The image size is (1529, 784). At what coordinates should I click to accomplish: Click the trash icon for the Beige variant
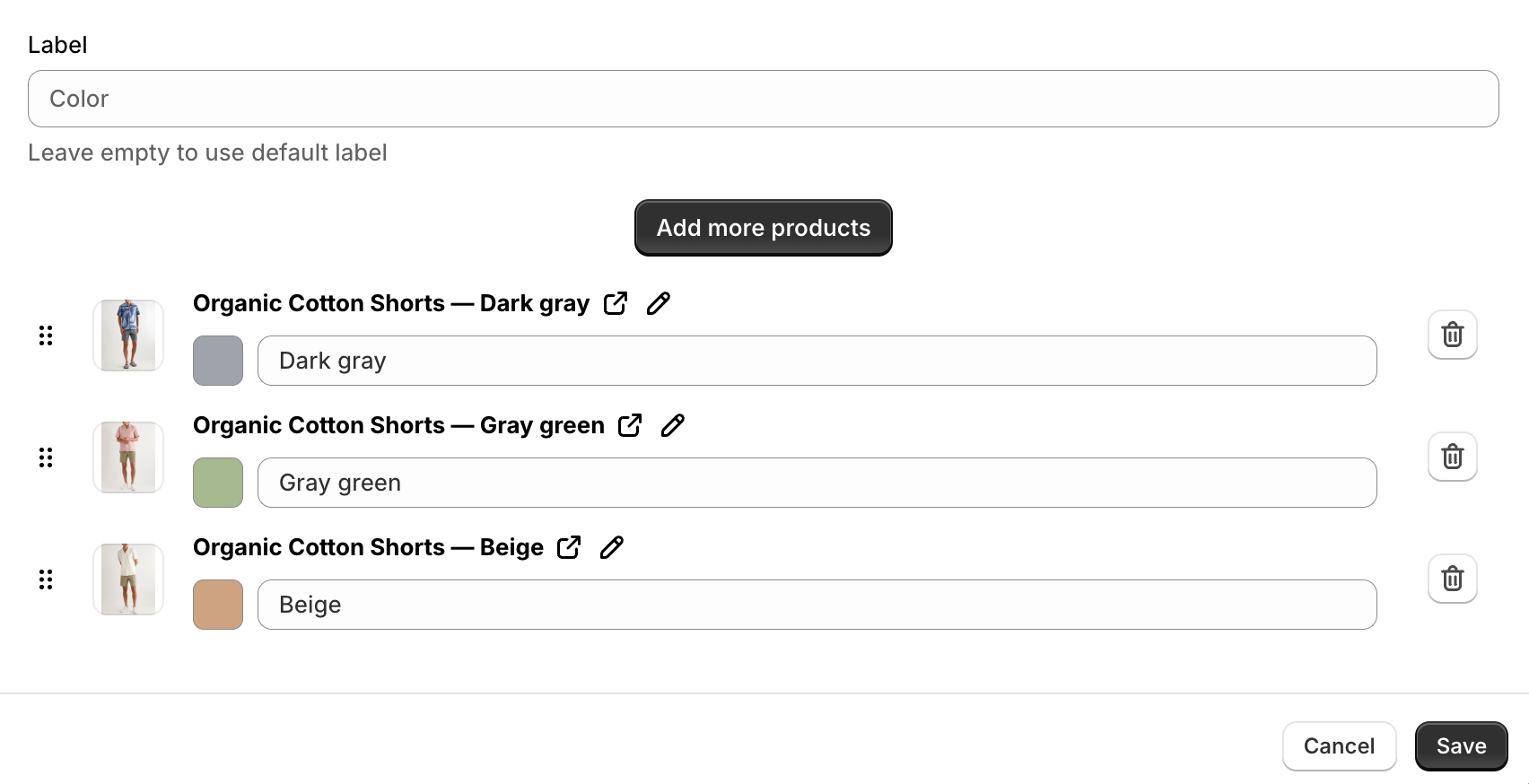[1453, 579]
